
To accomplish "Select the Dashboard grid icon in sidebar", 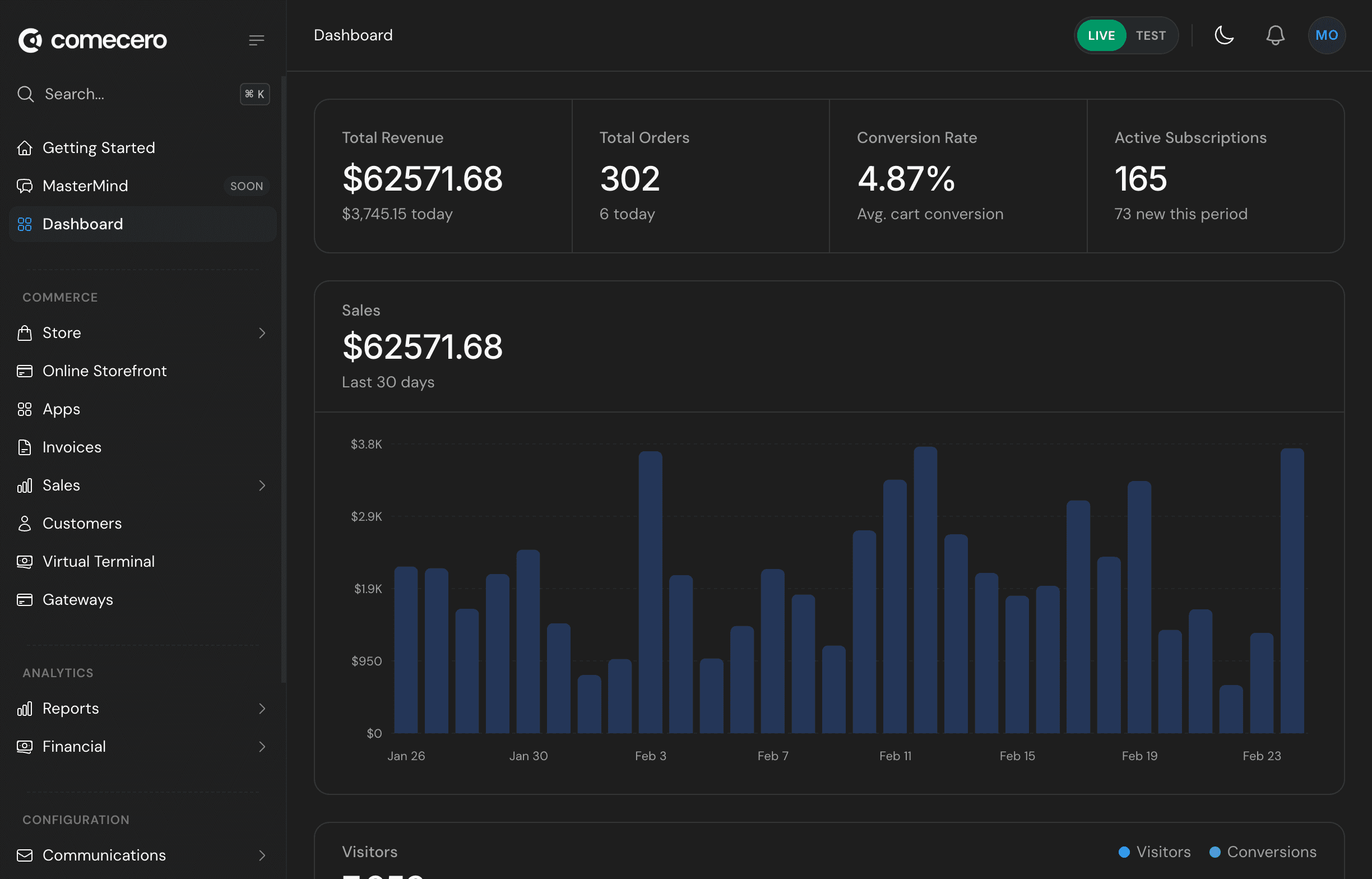I will pos(25,224).
